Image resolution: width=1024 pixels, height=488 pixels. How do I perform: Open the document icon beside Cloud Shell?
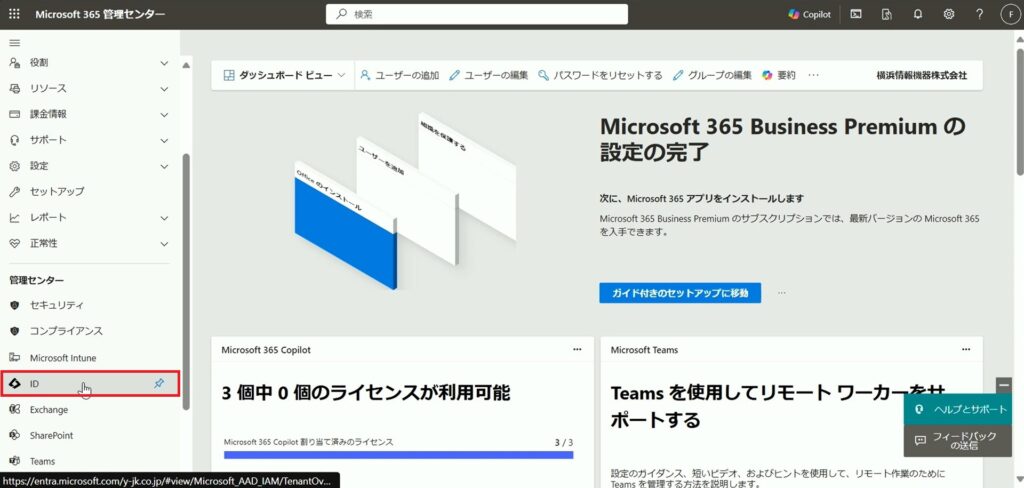pos(887,14)
